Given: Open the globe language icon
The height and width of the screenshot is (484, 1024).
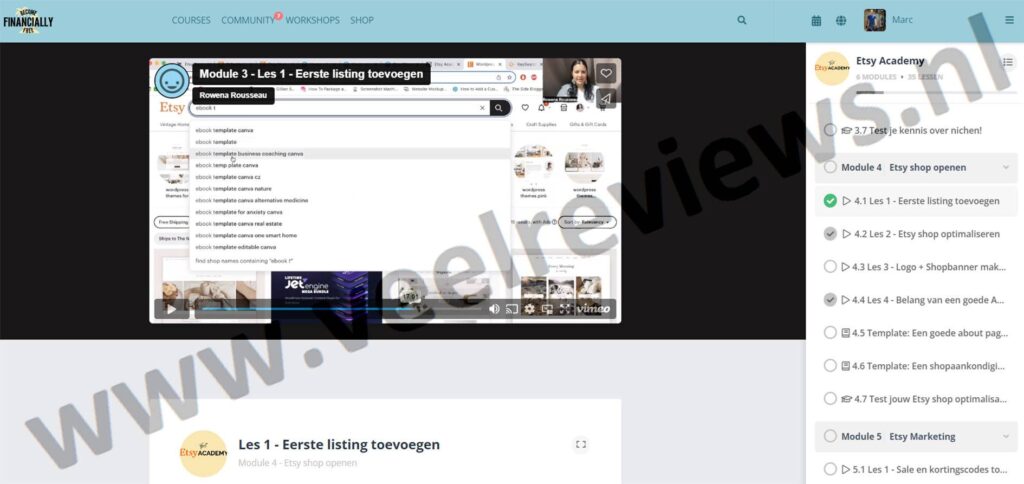Looking at the screenshot, I should coord(841,21).
